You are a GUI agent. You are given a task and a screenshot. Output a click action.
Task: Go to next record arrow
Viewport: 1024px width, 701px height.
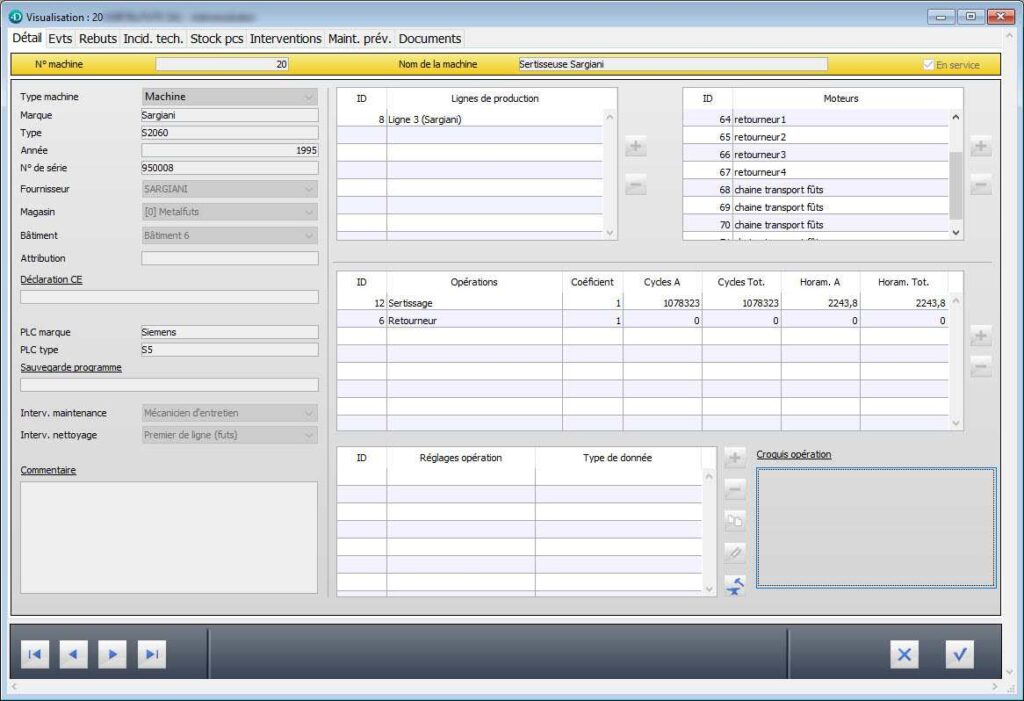112,654
